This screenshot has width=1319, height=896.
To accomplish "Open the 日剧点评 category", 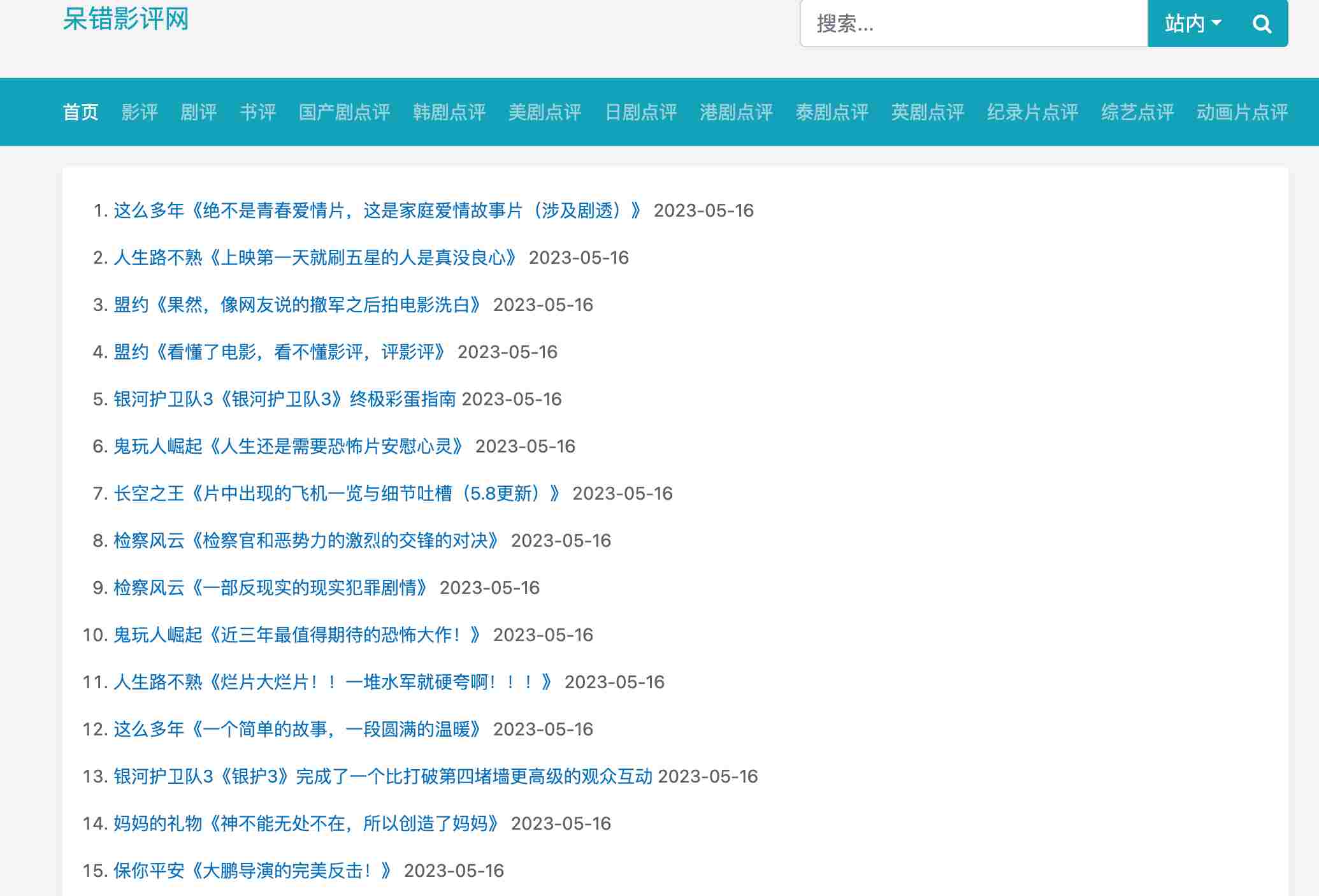I will tap(640, 112).
